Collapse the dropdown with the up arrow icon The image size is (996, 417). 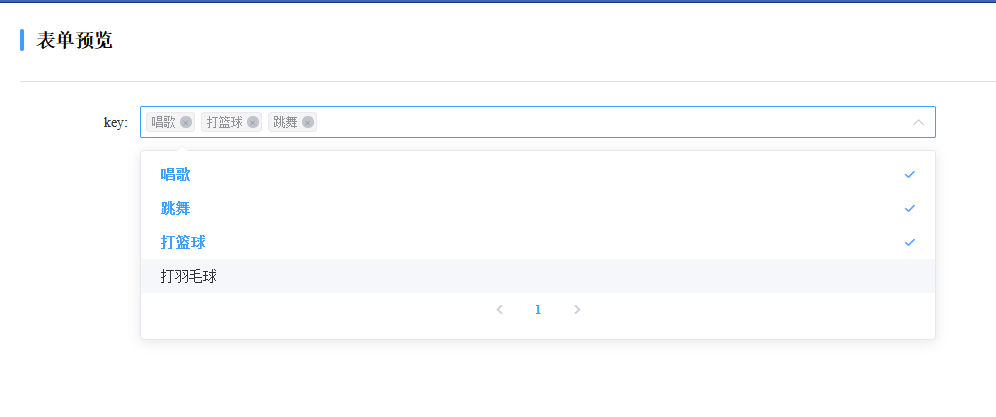(919, 122)
